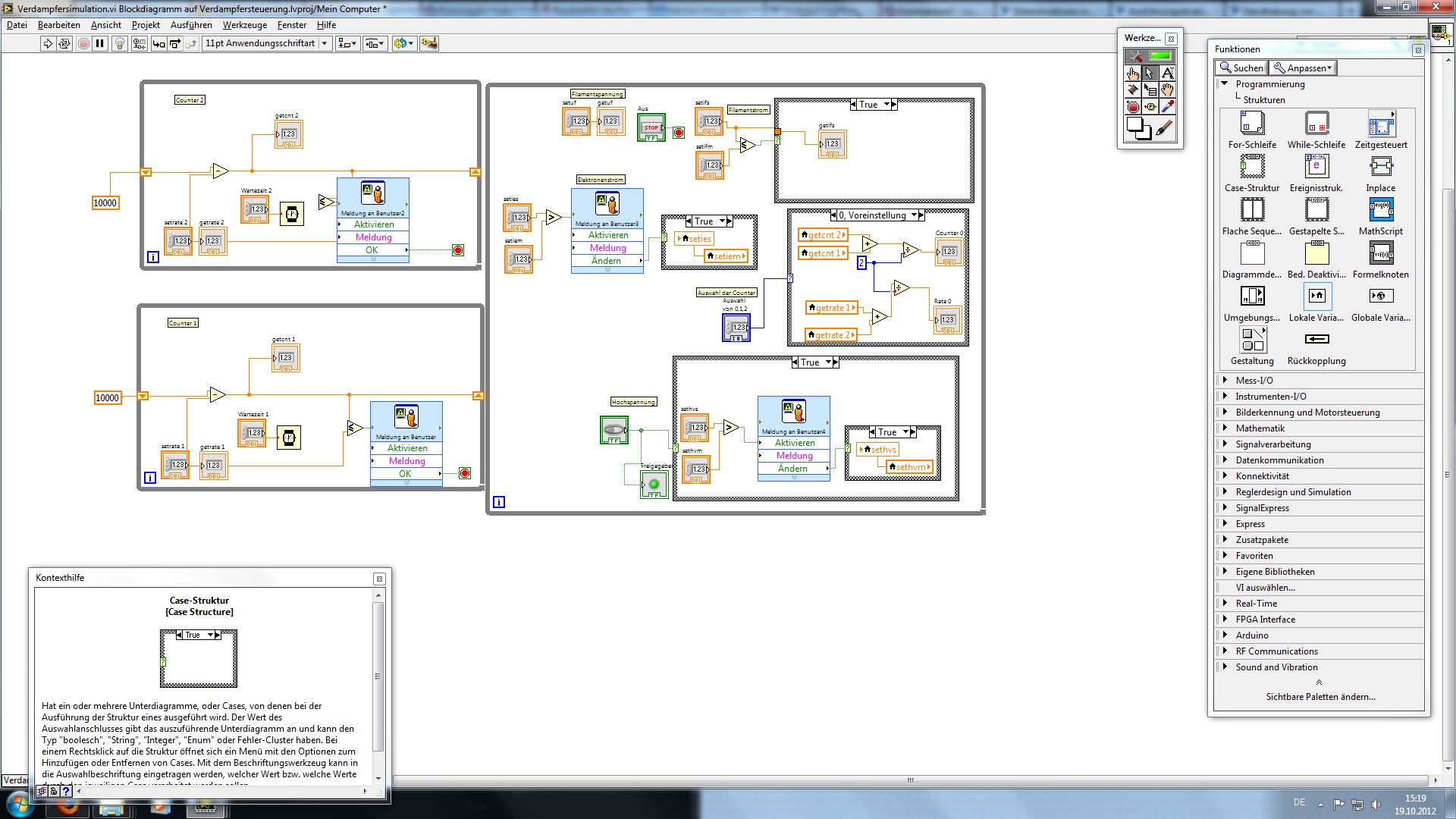Click the foreground/background color squares
The width and height of the screenshot is (1456, 819).
click(x=1137, y=128)
